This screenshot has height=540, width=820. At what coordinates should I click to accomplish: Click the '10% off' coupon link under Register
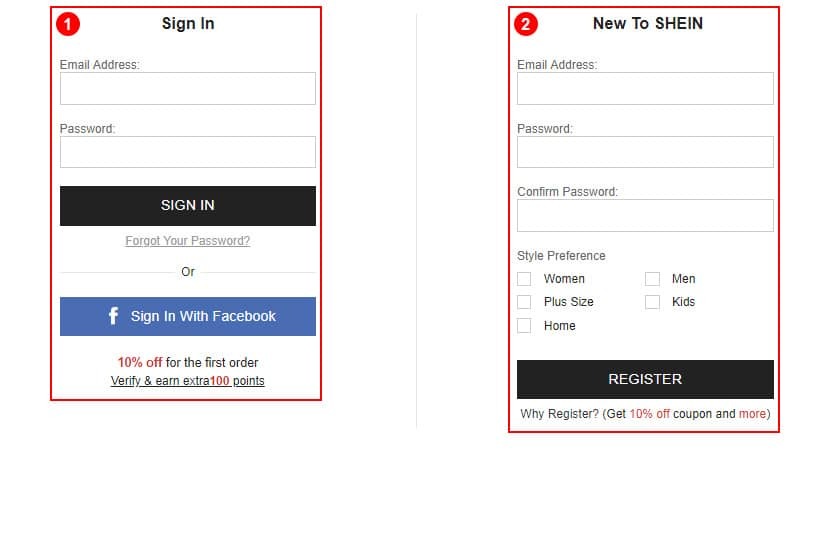click(650, 413)
